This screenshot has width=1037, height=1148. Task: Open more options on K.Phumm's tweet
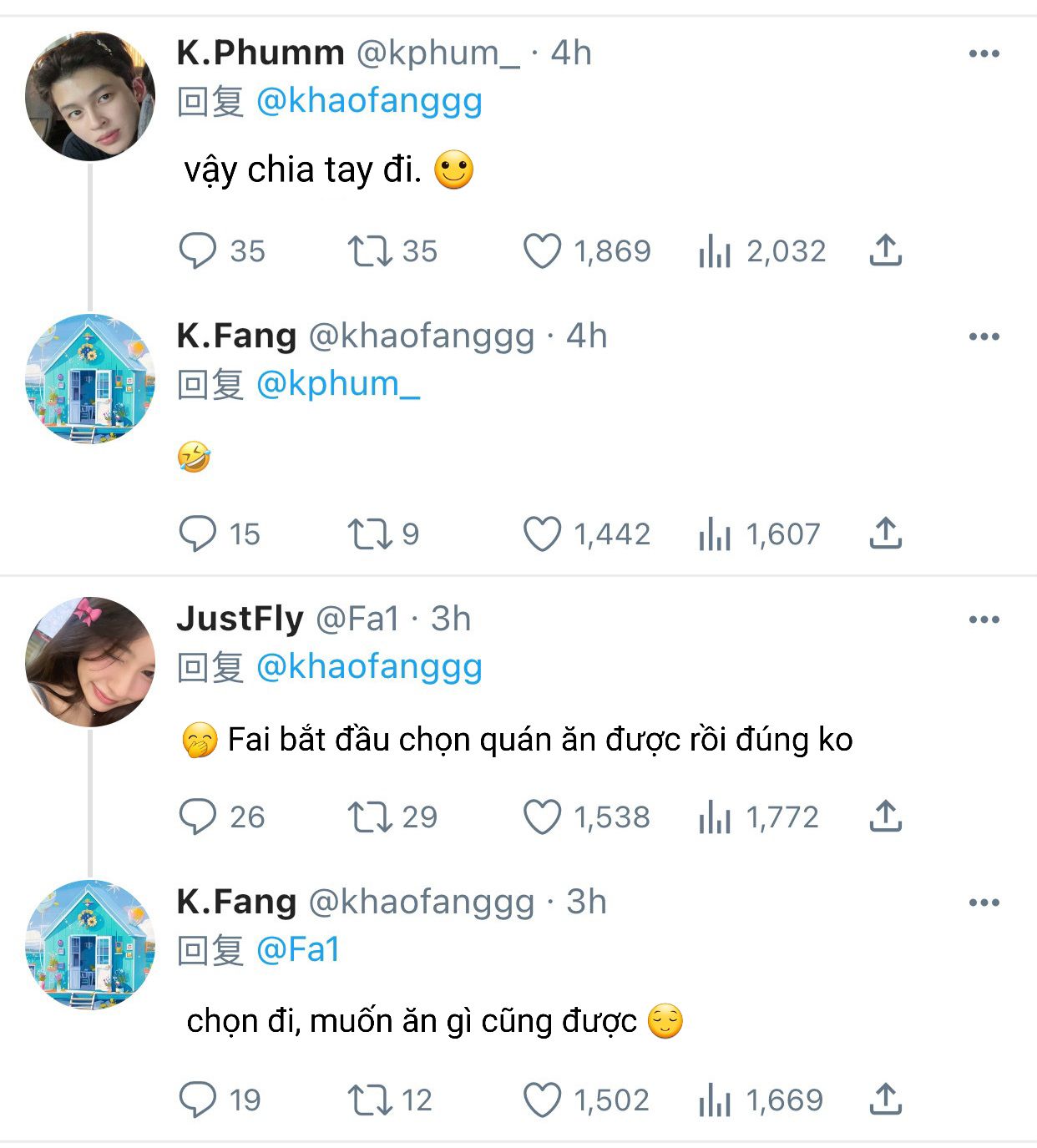point(984,53)
